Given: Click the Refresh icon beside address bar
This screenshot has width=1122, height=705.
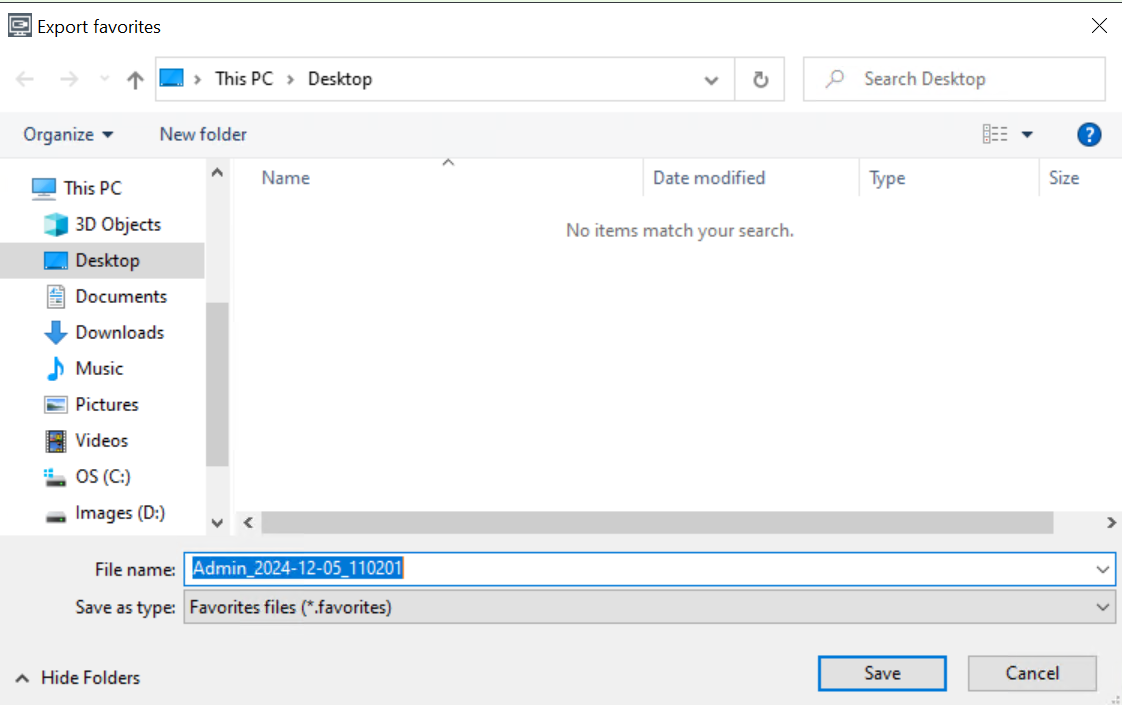Looking at the screenshot, I should click(760, 80).
